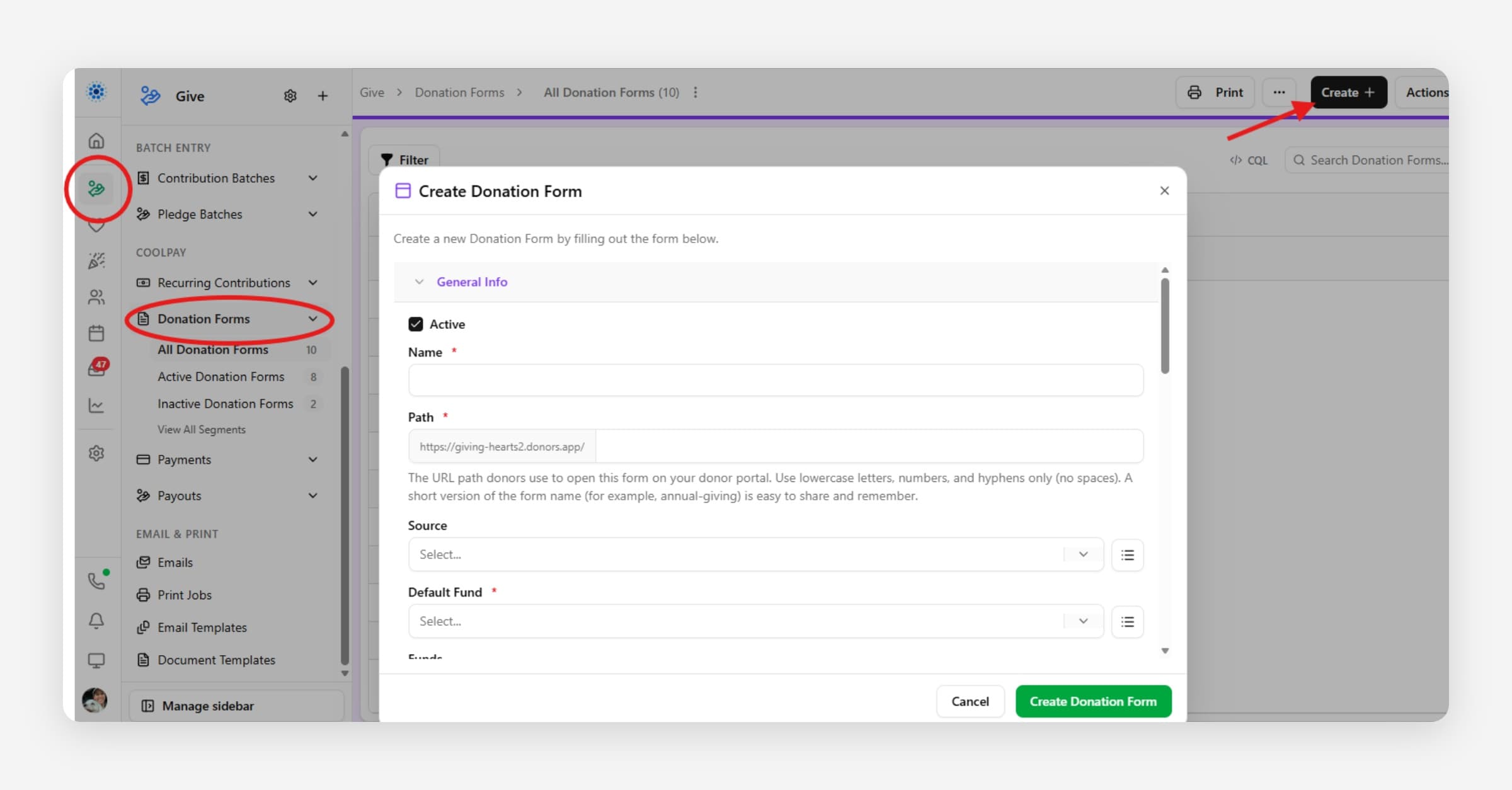The image size is (1512, 790).
Task: Open the monitor screen icon in rail
Action: 96,660
